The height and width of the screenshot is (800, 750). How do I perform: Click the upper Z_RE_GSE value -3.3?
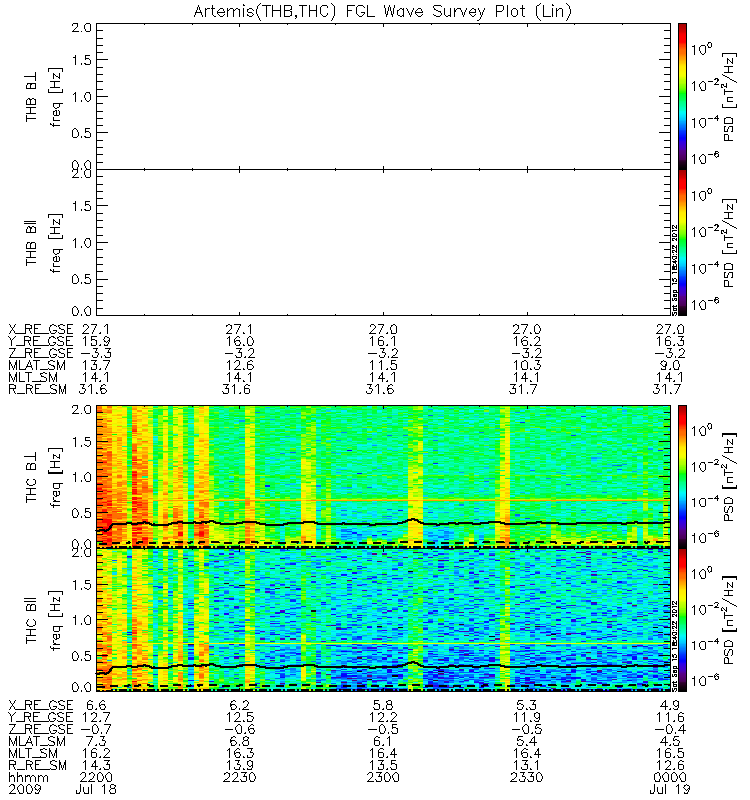tap(96, 353)
